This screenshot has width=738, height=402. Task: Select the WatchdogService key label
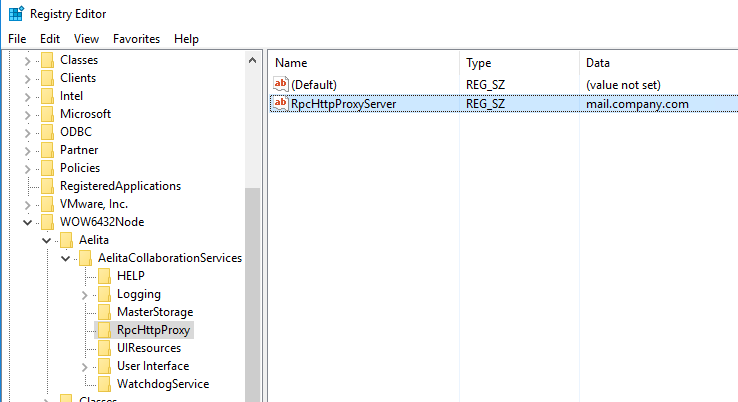click(x=163, y=384)
